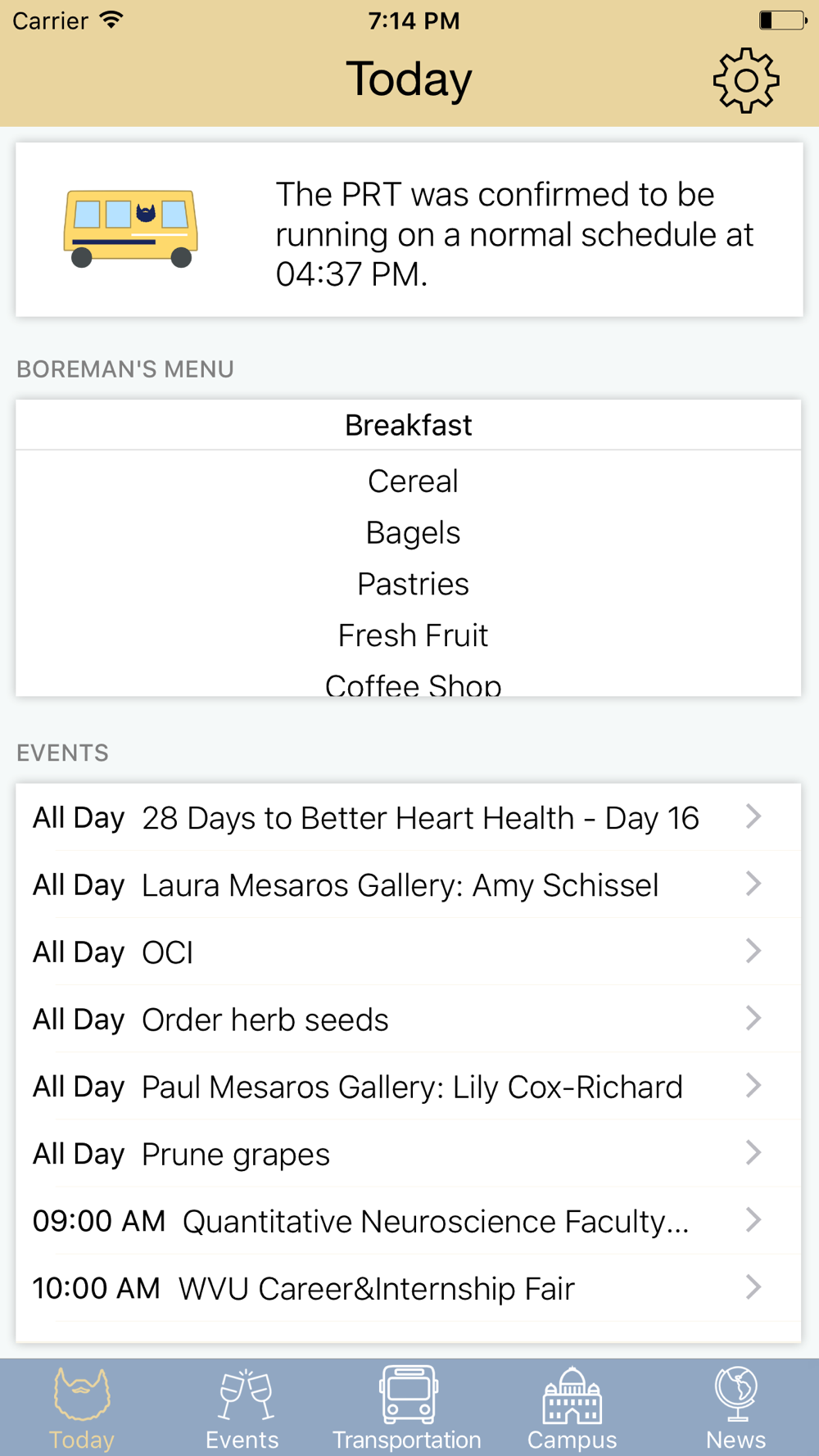Open WVU Career&Internship Fair event

pyautogui.click(x=408, y=1287)
